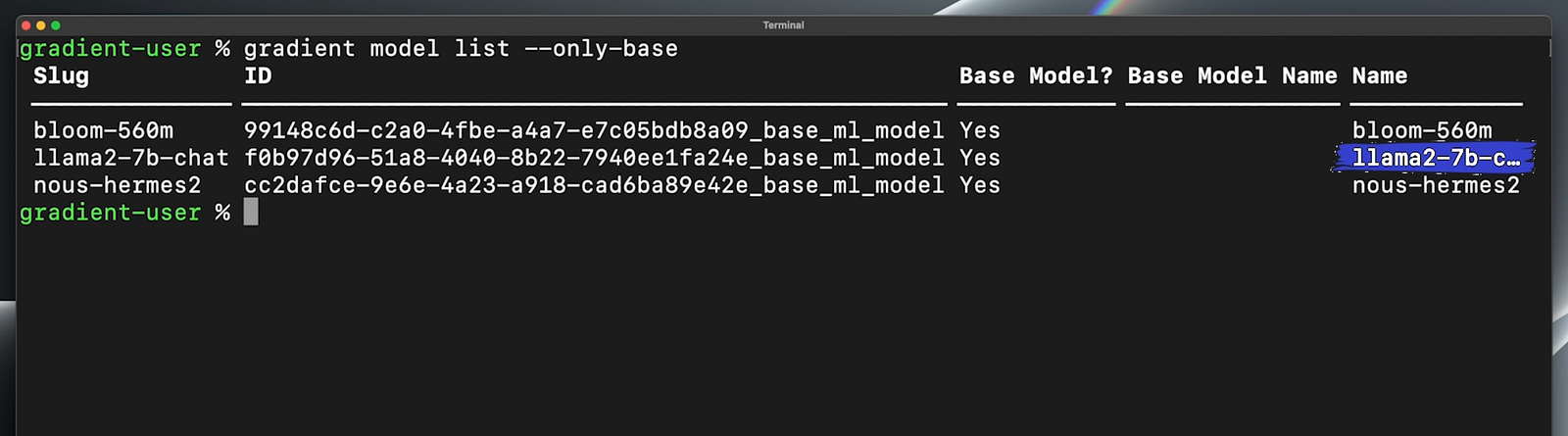1568x436 pixels.
Task: Click the gradient model list --only-base command
Action: pos(461,48)
